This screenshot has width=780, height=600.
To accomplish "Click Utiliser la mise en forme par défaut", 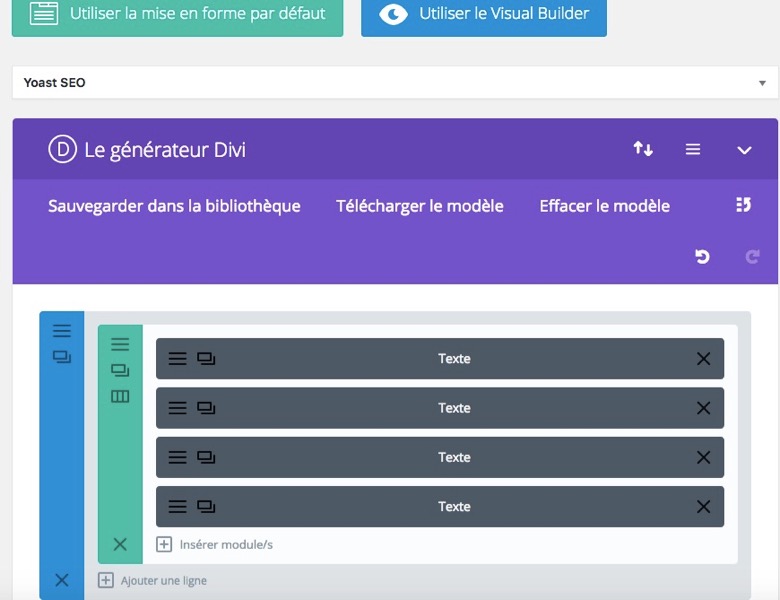I will point(178,16).
